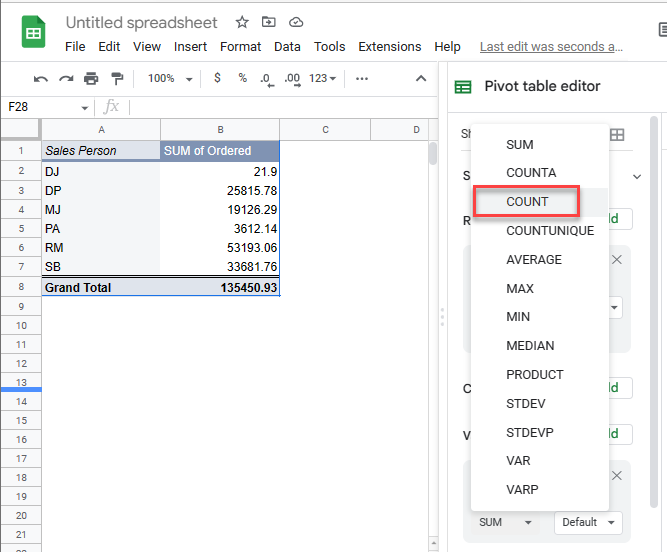
Task: Format selection as currency with dollar icon
Action: pos(218,79)
